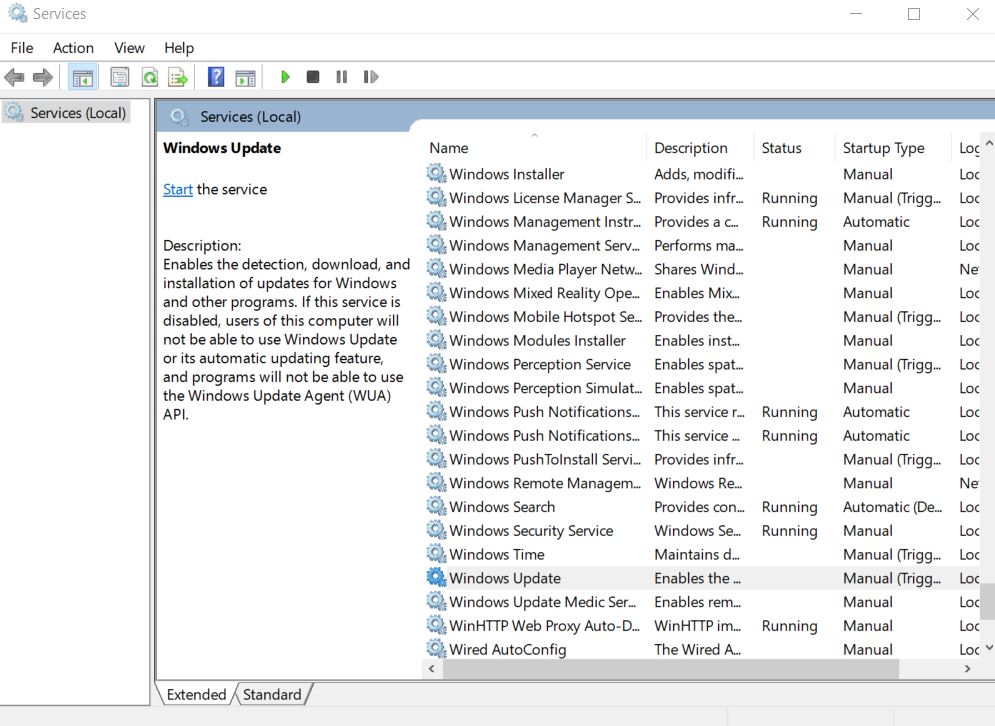Screen dimensions: 995x726
Task: Select Windows Remote Managem... service
Action: click(701, 483)
